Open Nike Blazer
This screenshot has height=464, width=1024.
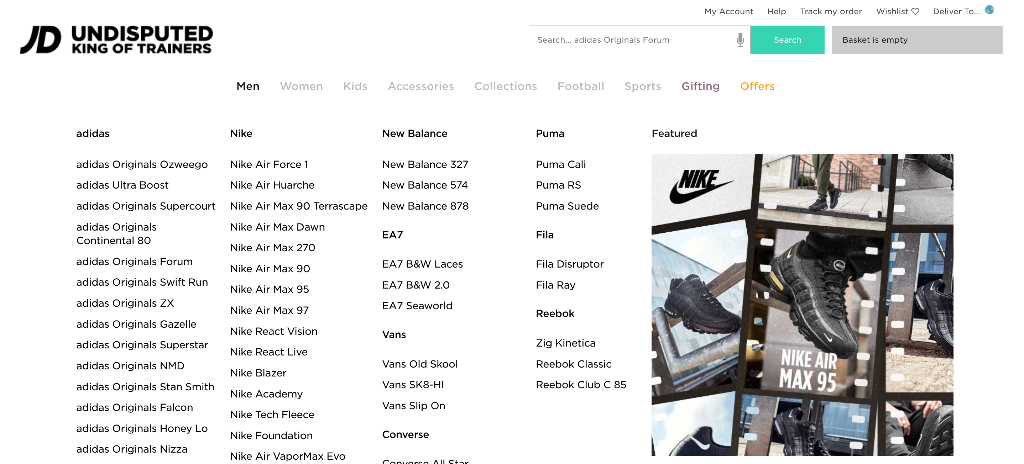258,373
